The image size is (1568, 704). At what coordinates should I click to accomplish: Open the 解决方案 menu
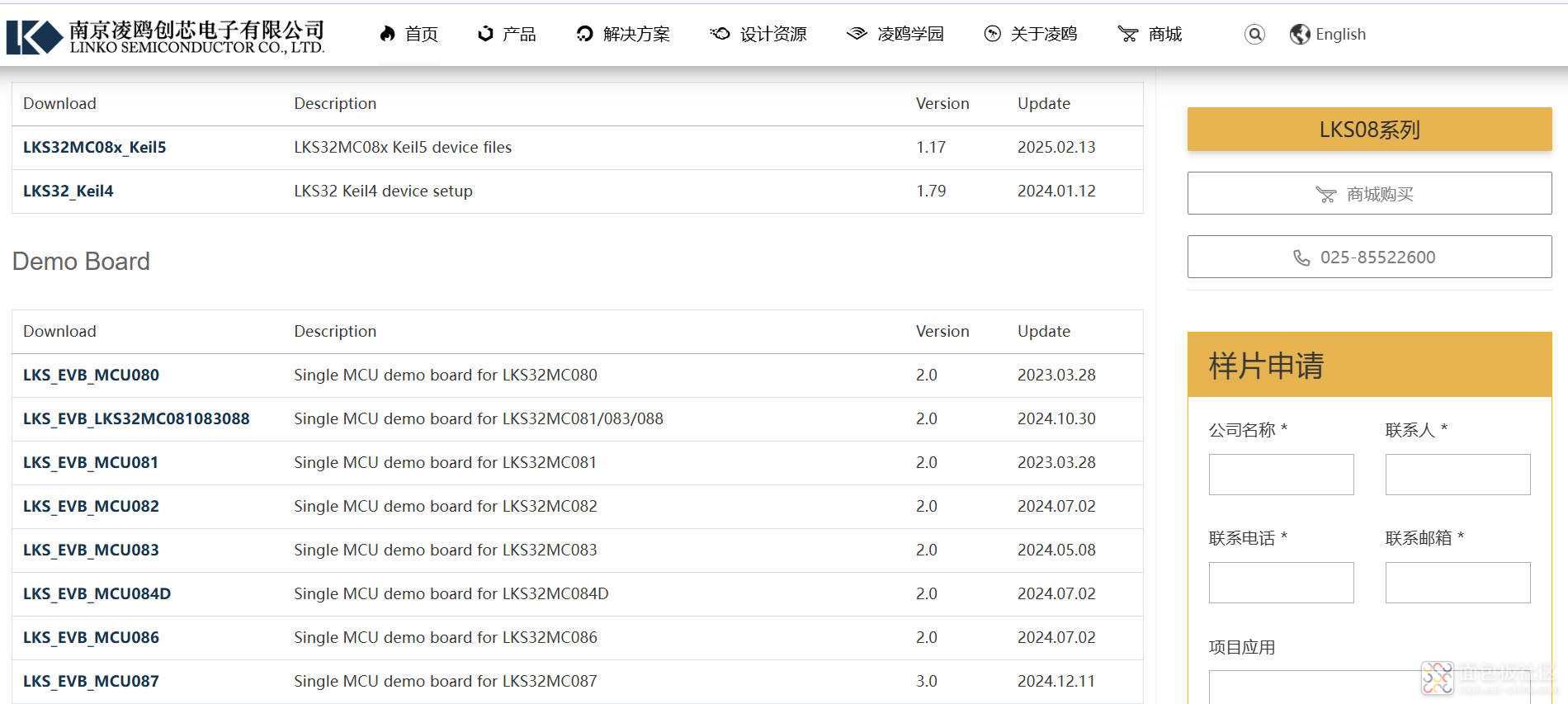click(636, 34)
